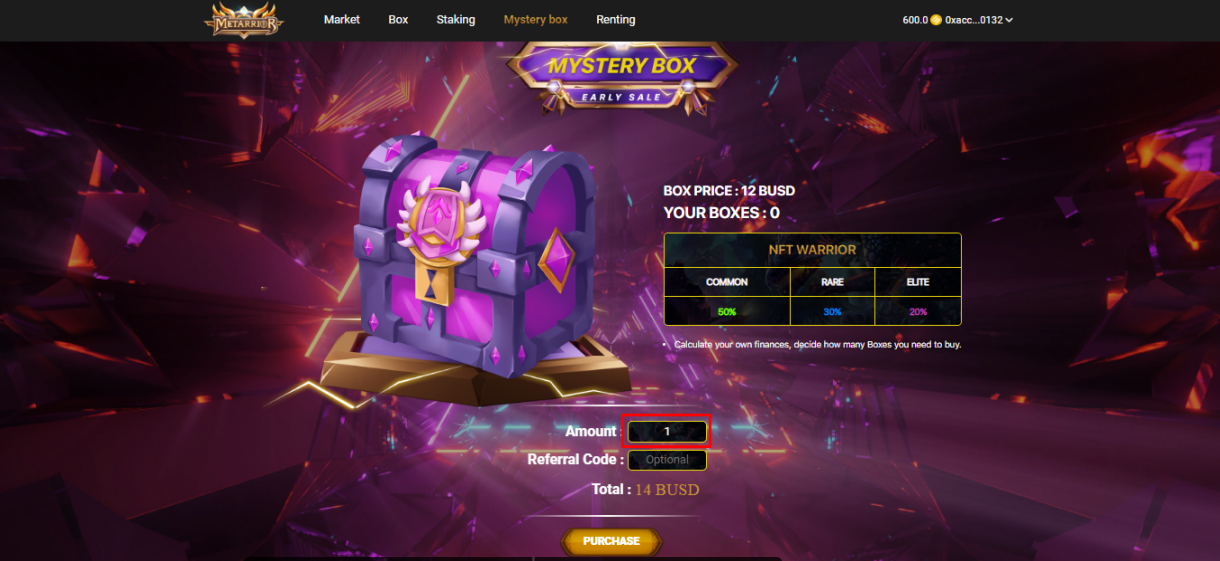Click the PURCHASE button
Image resolution: width=1220 pixels, height=561 pixels.
click(611, 541)
